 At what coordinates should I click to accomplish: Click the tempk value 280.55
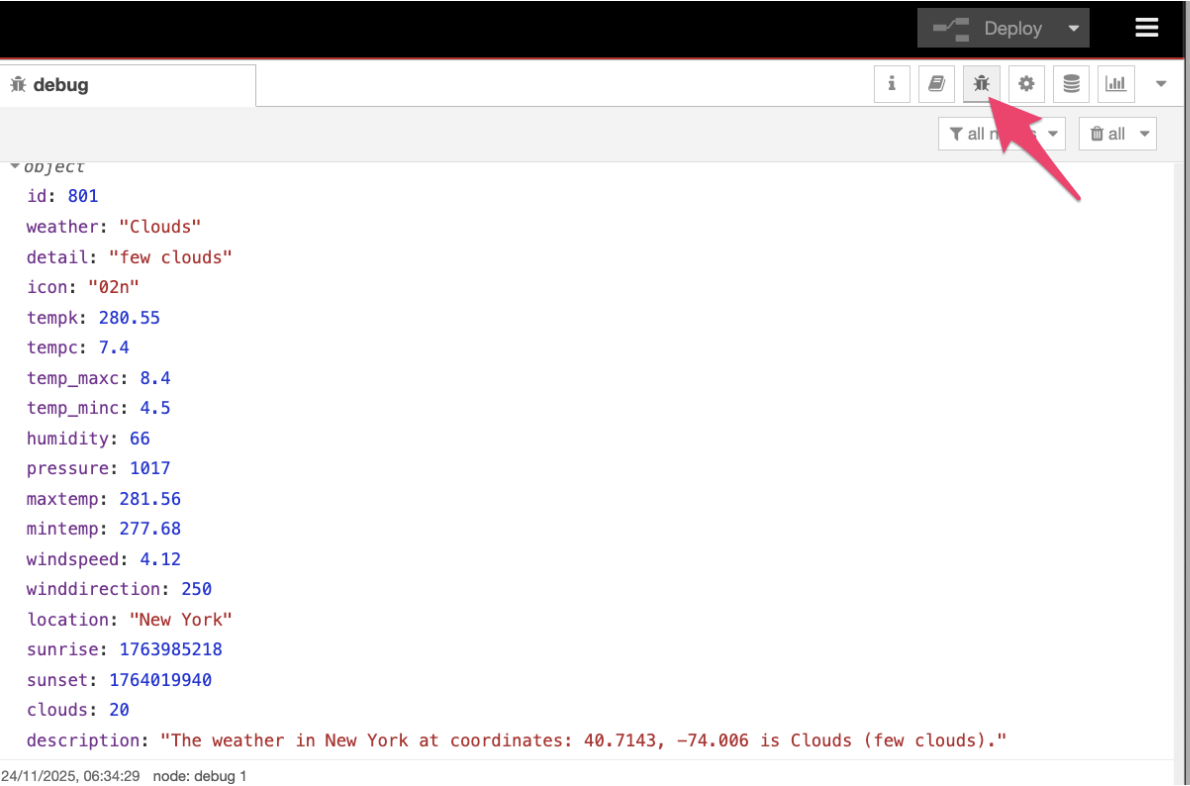click(x=129, y=317)
